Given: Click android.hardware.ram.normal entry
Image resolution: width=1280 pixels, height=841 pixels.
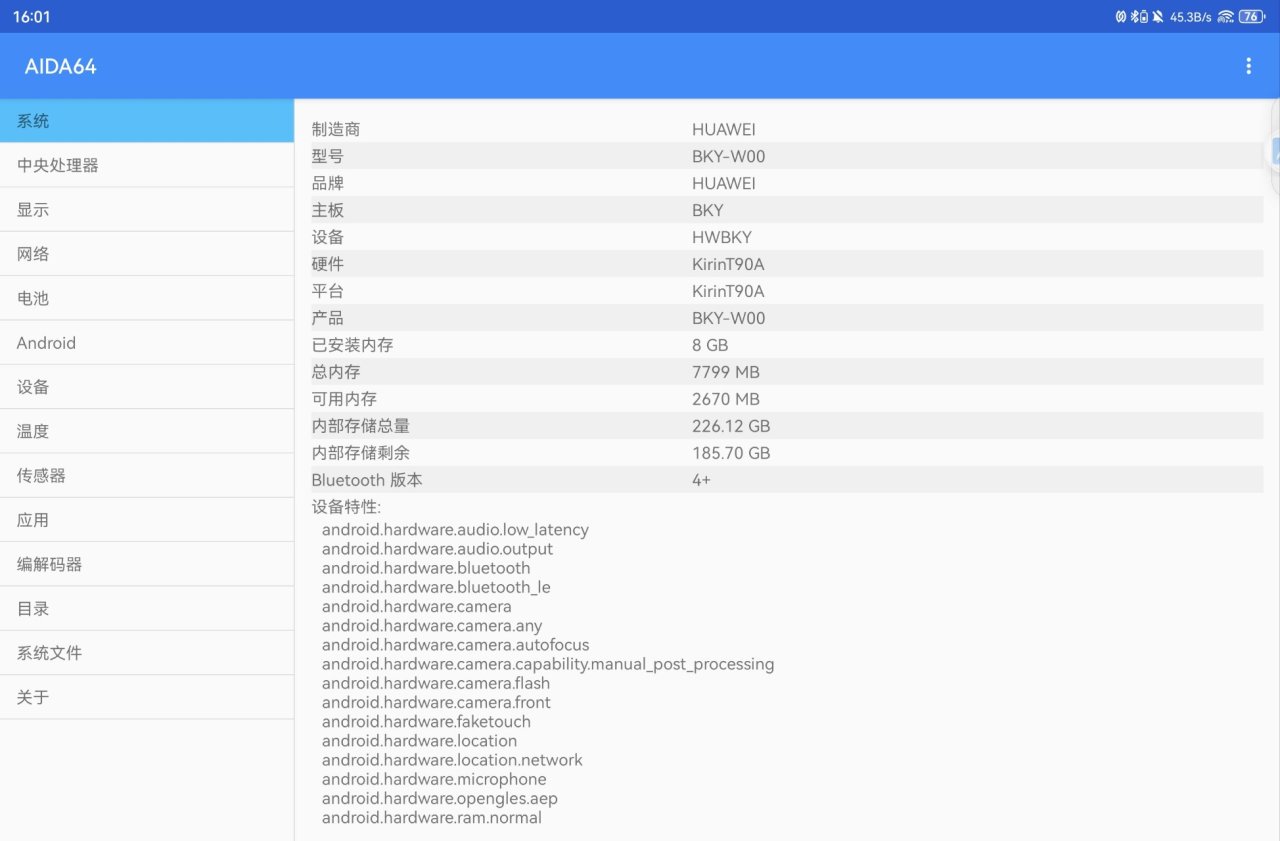Looking at the screenshot, I should pyautogui.click(x=432, y=817).
